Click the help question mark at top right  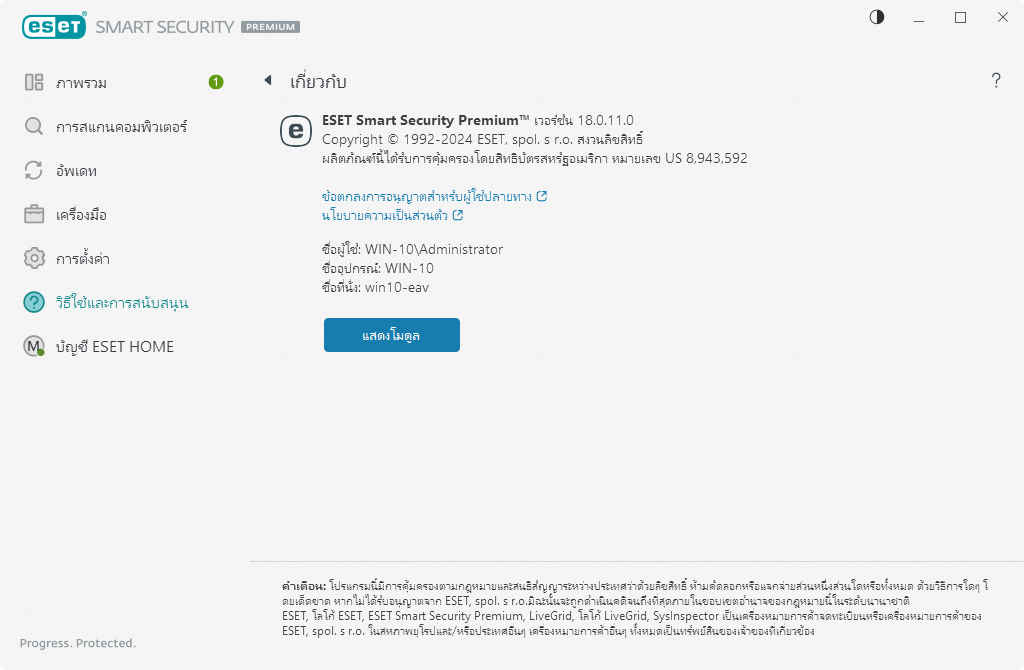996,82
